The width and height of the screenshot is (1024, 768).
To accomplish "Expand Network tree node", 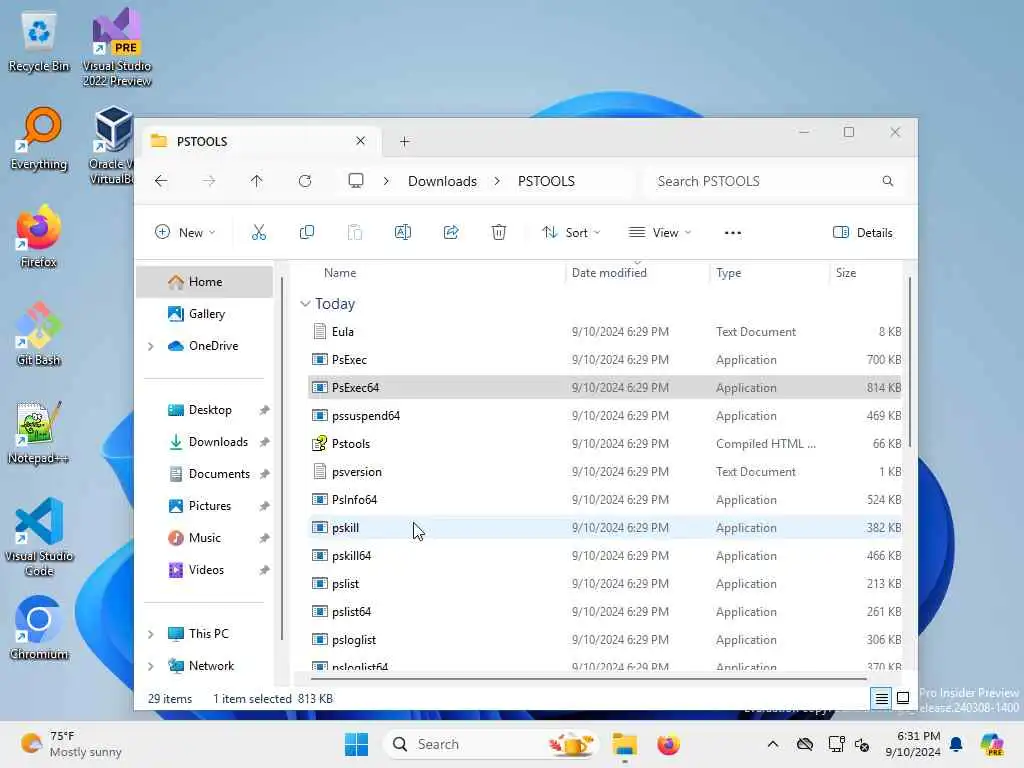I will point(151,666).
